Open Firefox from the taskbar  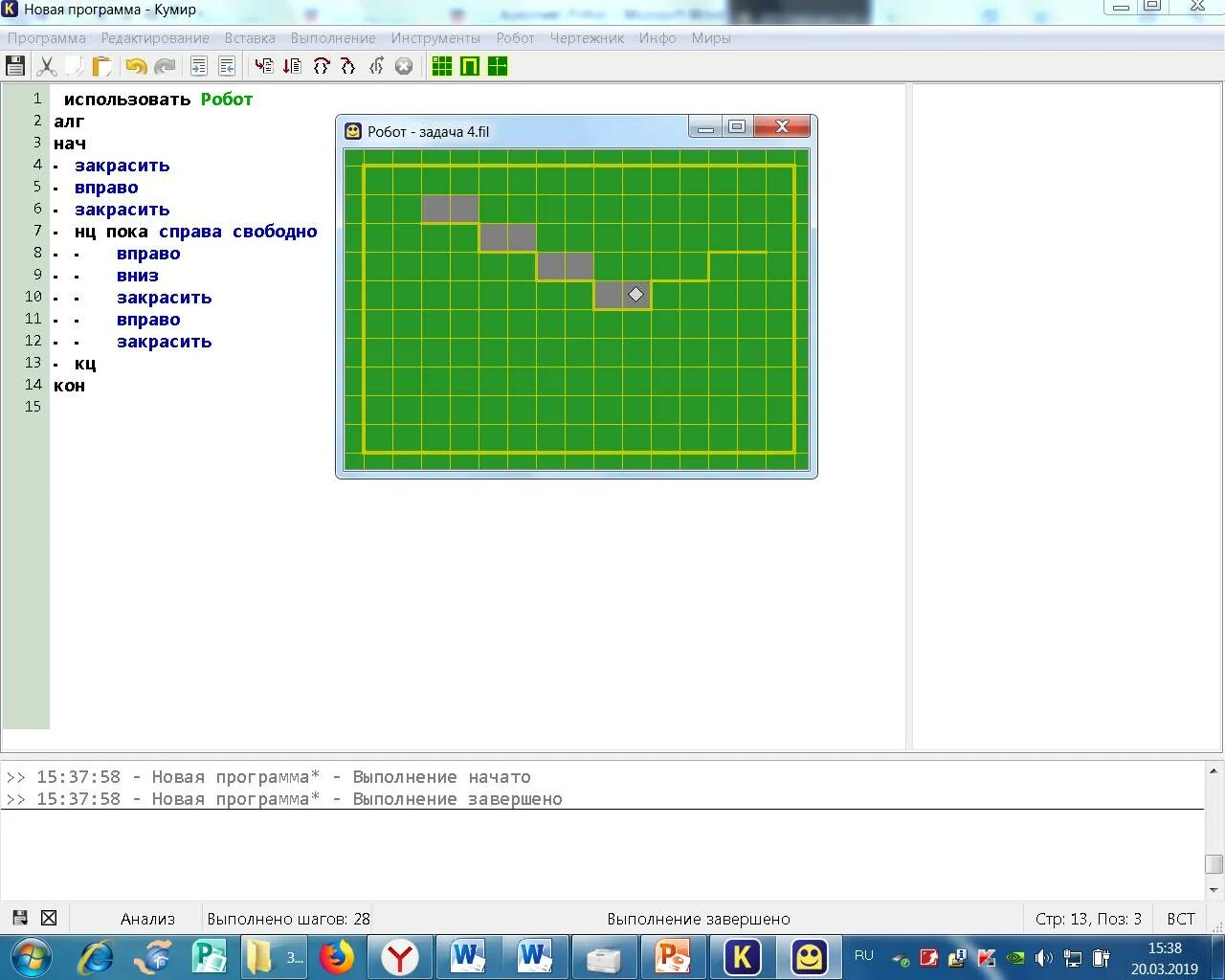(x=336, y=957)
